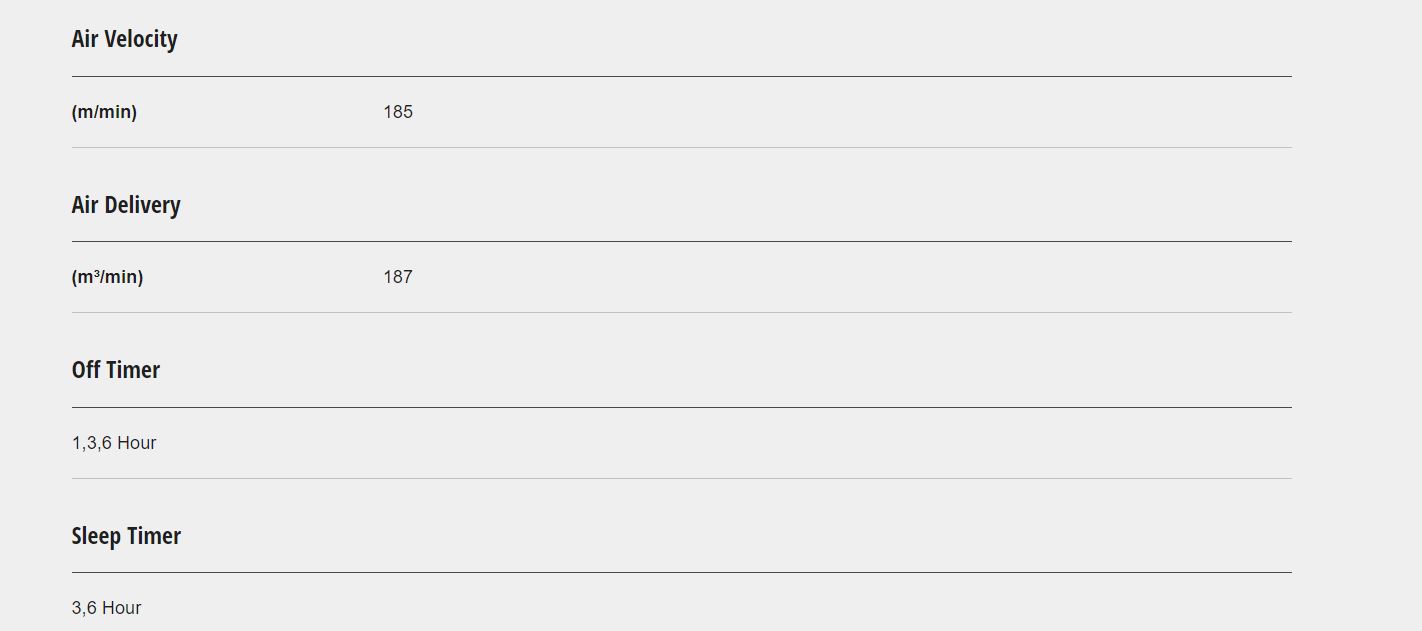1422x631 pixels.
Task: Click the 185 air velocity value
Action: [398, 112]
